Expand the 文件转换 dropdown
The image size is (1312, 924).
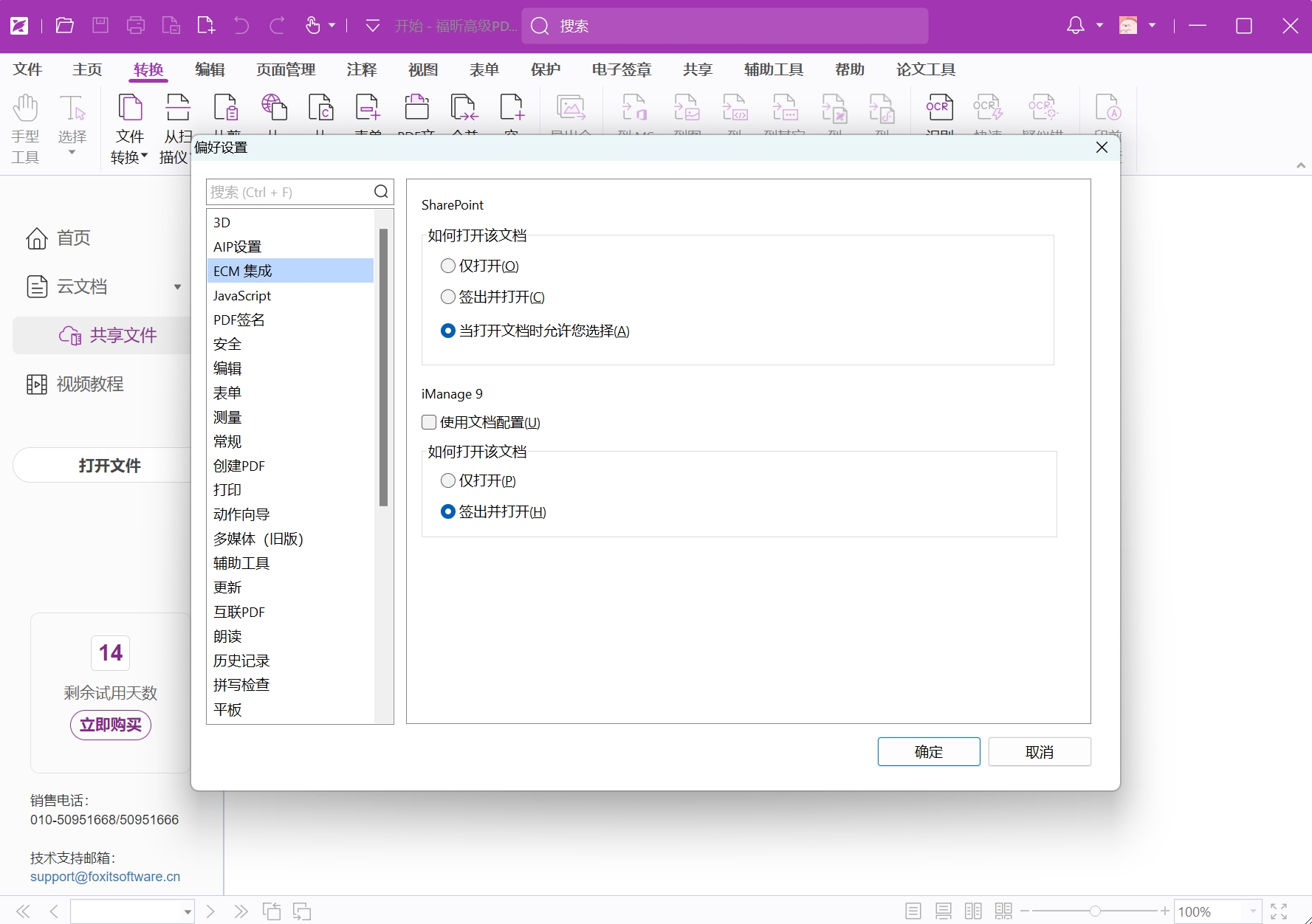pos(145,156)
